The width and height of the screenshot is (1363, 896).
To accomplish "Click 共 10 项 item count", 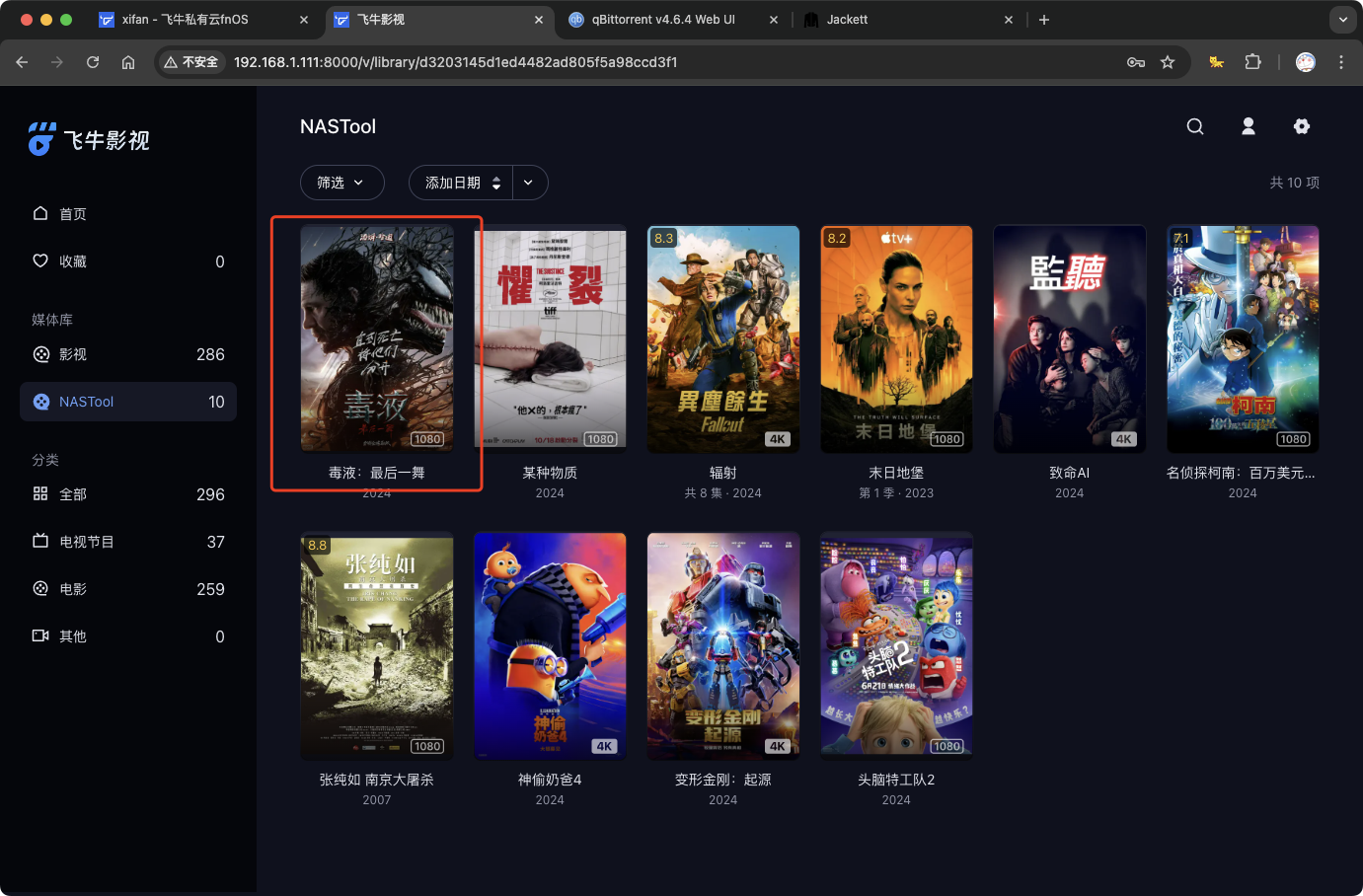I will (x=1294, y=183).
